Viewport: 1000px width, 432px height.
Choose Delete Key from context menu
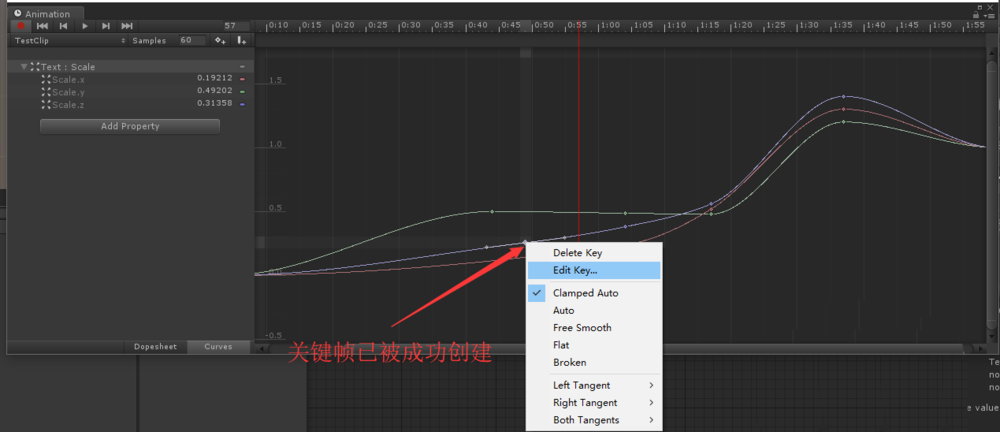click(x=577, y=253)
